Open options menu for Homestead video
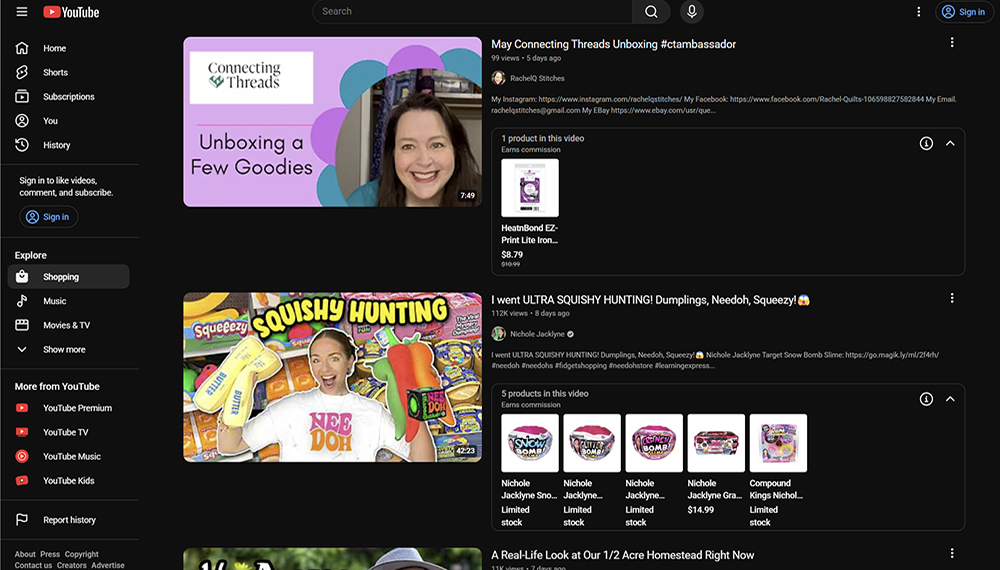1000x570 pixels. tap(952, 553)
